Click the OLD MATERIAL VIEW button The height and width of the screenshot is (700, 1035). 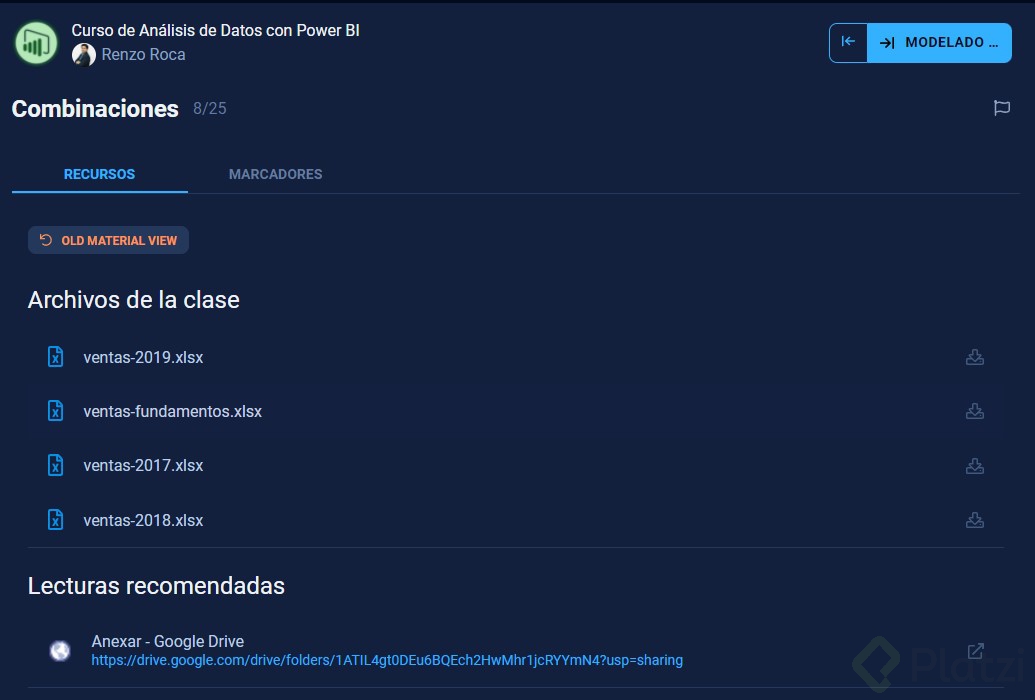point(108,240)
